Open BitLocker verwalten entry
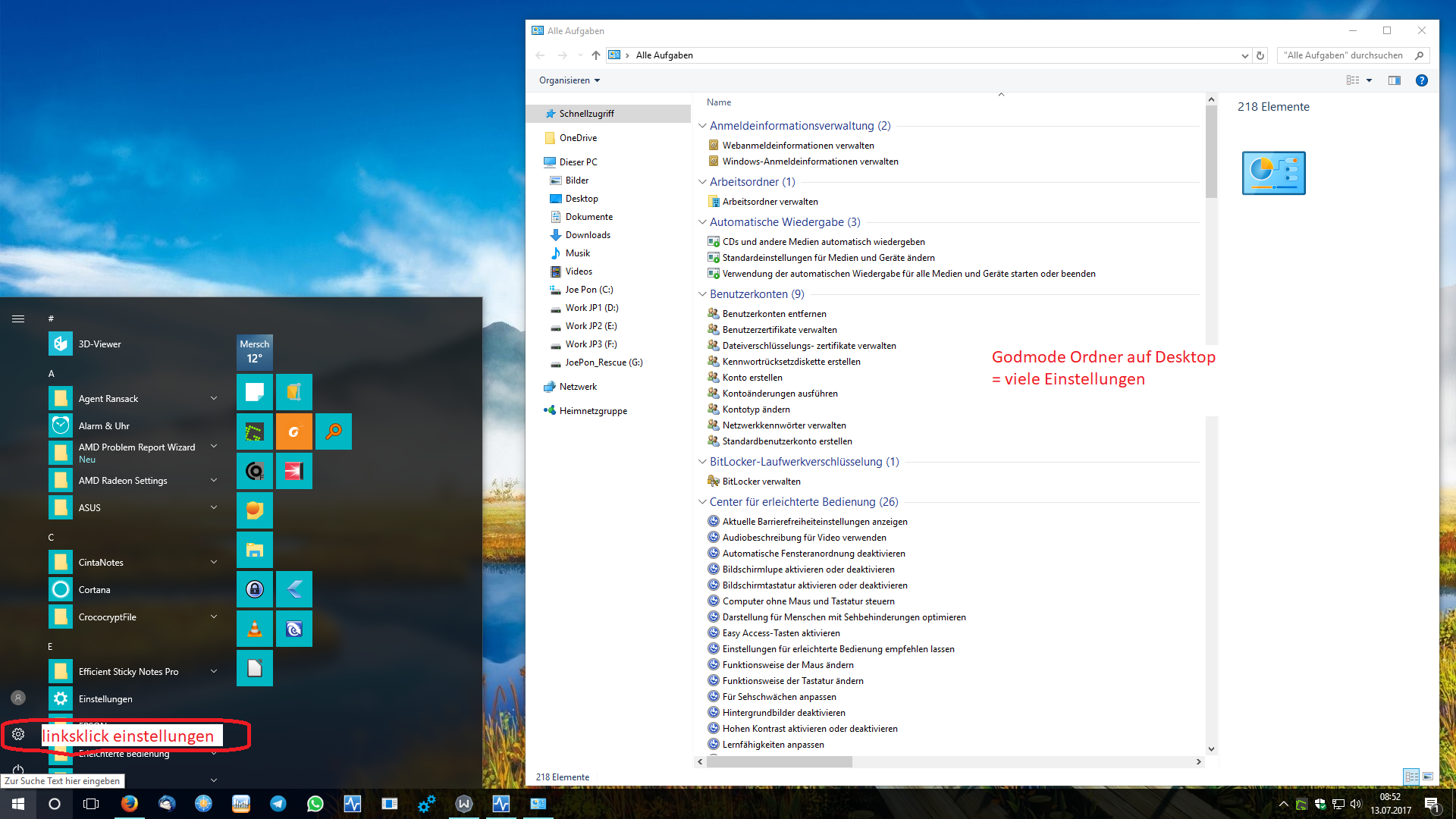 761,482
